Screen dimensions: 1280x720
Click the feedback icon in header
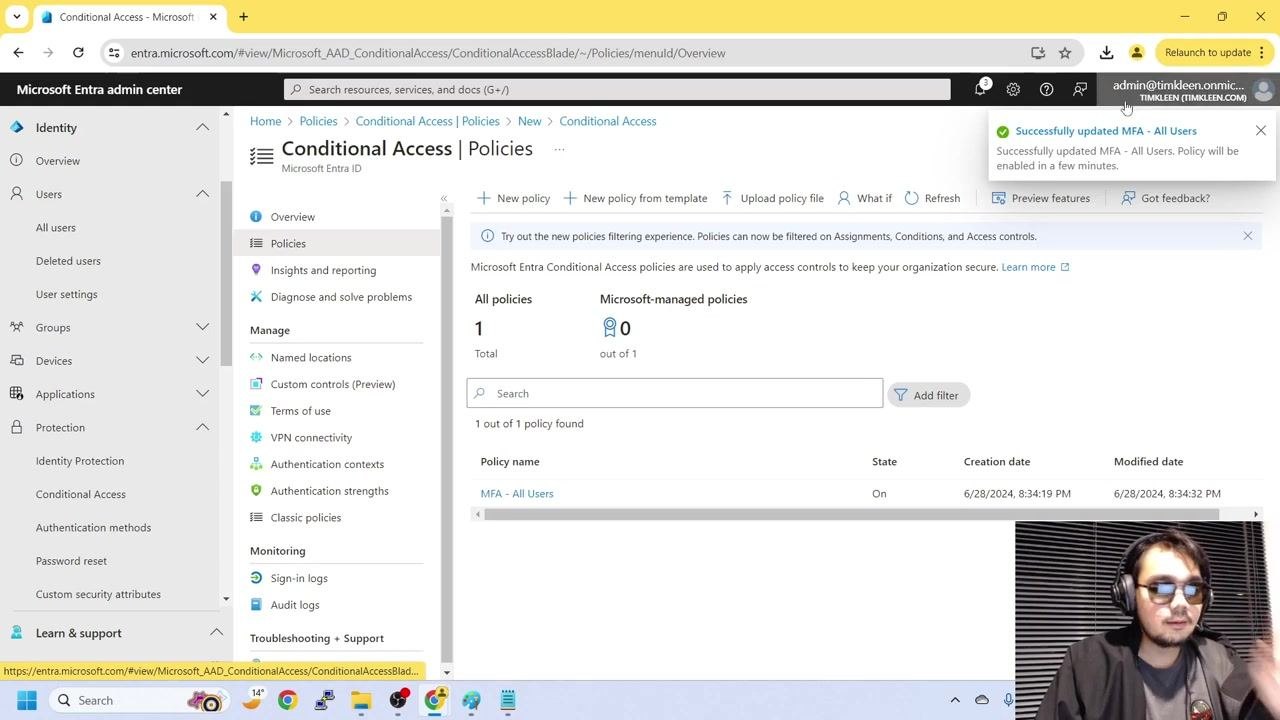[x=1080, y=90]
